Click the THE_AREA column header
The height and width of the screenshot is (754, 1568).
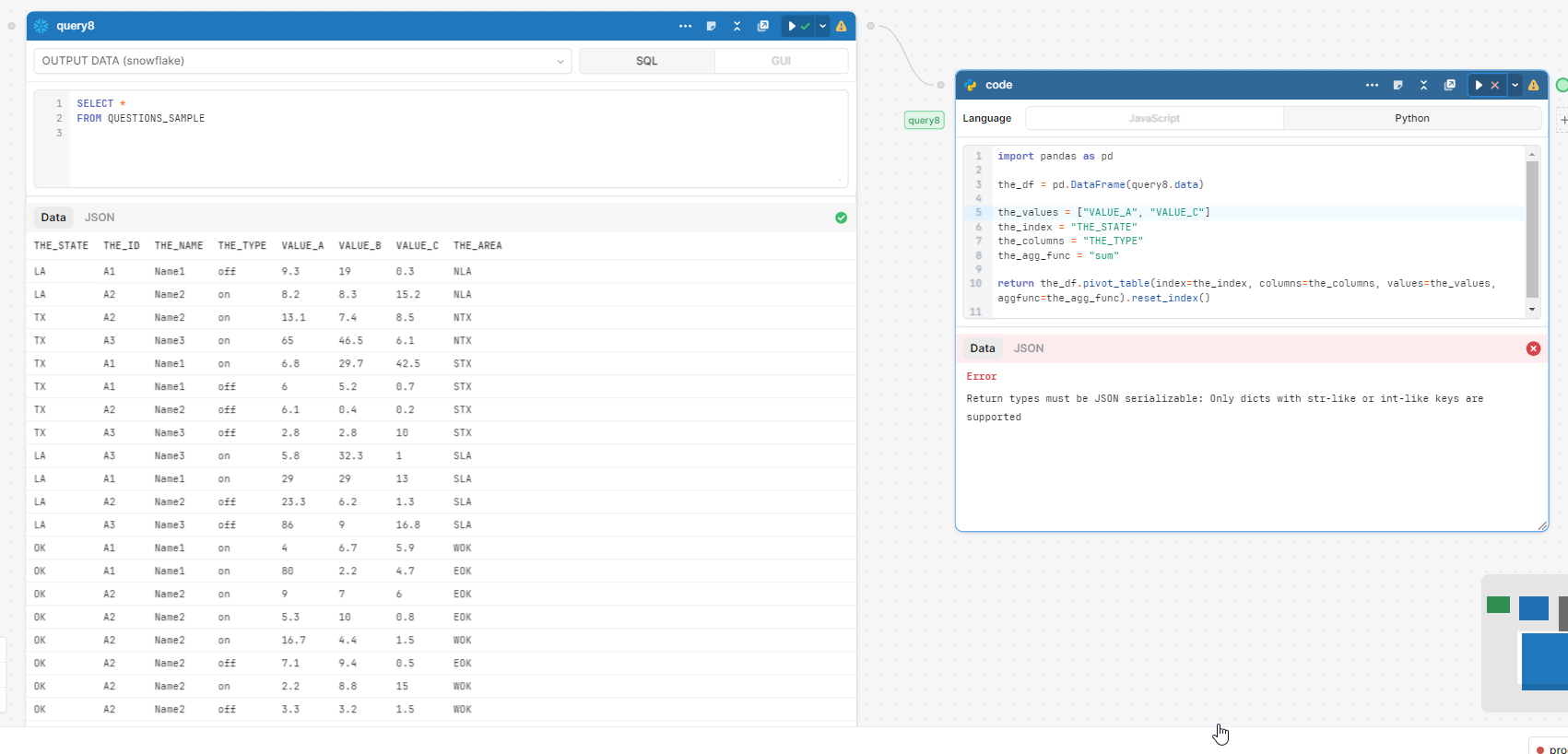(x=477, y=246)
